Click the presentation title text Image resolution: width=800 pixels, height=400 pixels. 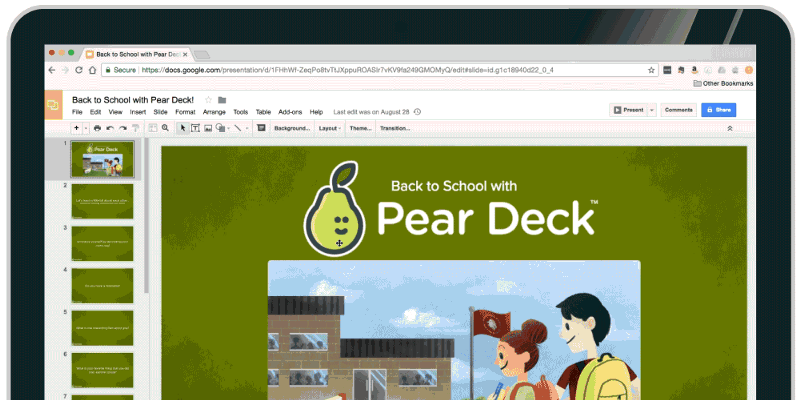click(133, 100)
